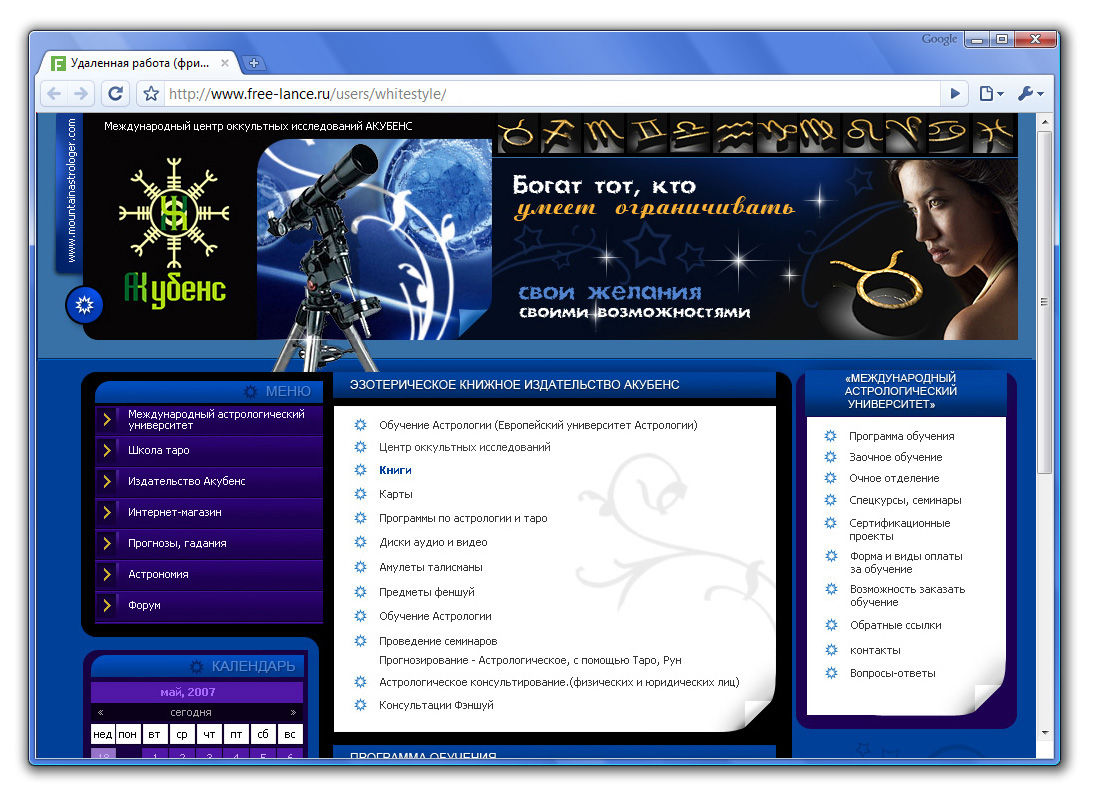Open the page menu document icon

pyautogui.click(x=991, y=93)
